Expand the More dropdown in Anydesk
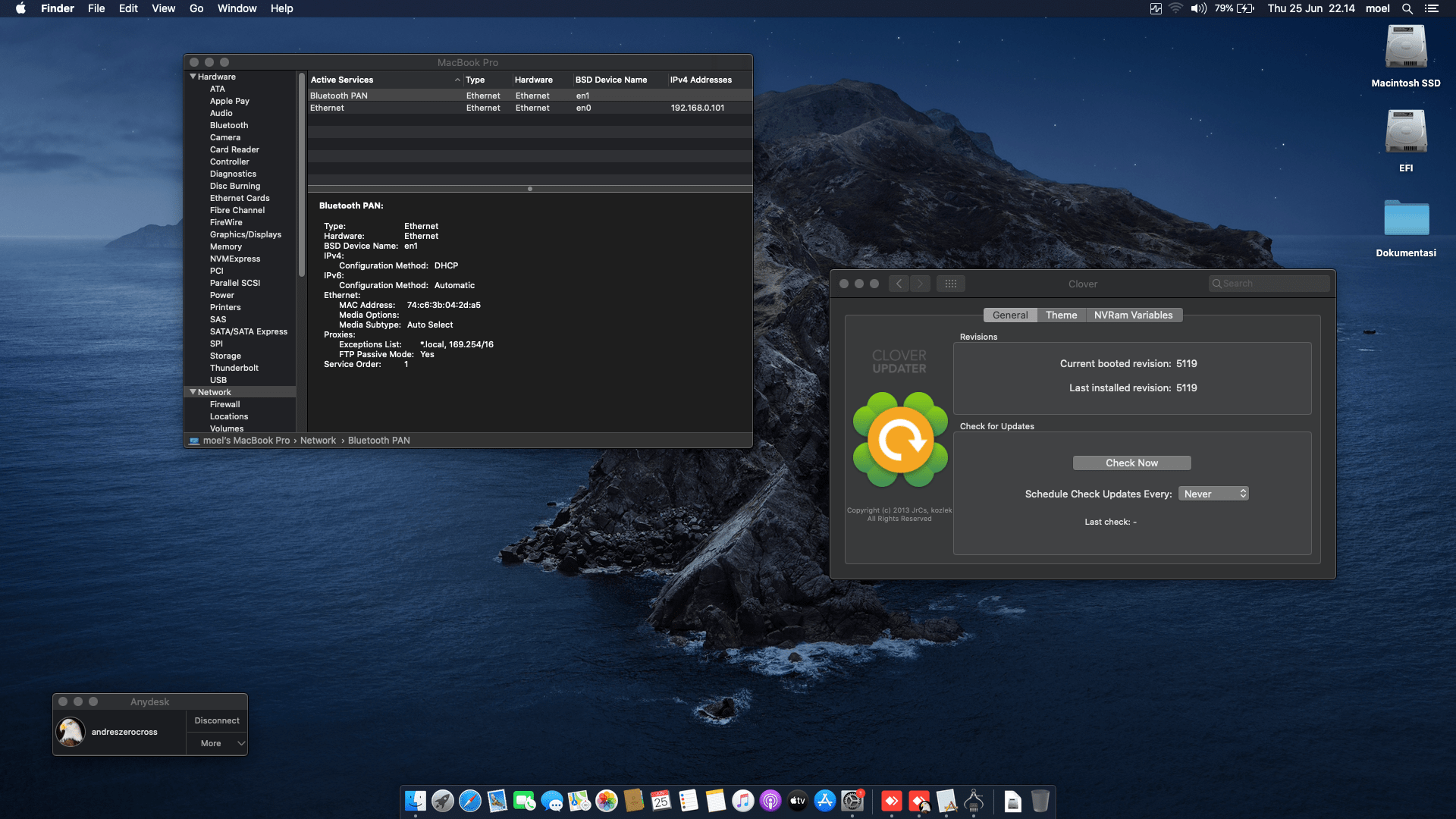 (217, 743)
